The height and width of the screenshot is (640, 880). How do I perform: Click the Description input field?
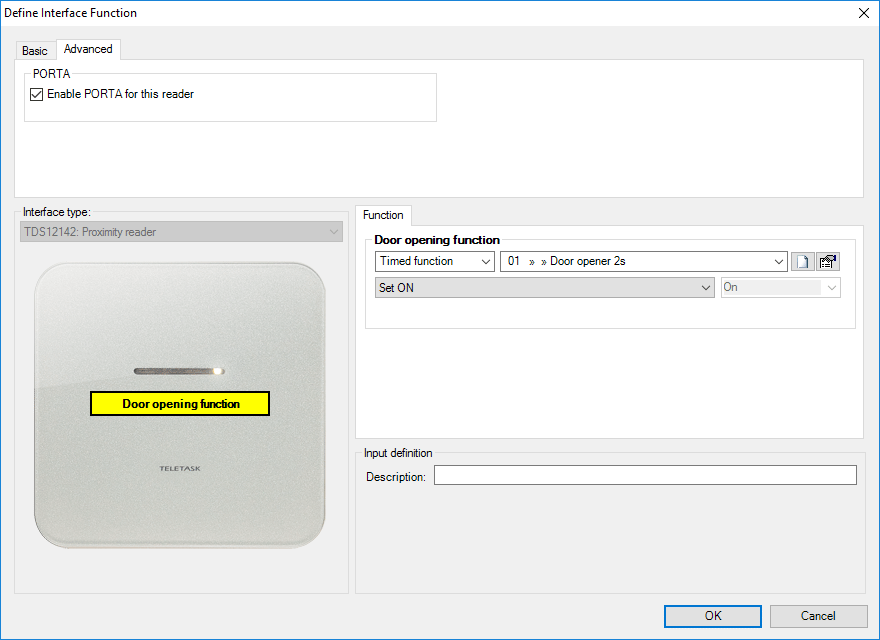644,476
